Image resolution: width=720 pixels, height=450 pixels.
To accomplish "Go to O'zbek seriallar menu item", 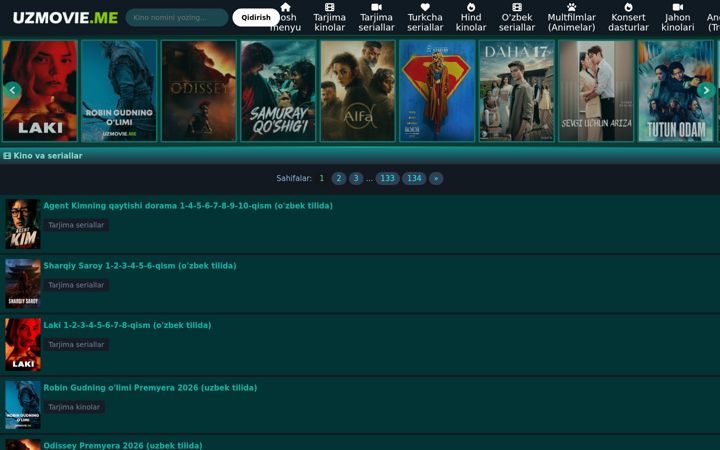I will click(517, 17).
